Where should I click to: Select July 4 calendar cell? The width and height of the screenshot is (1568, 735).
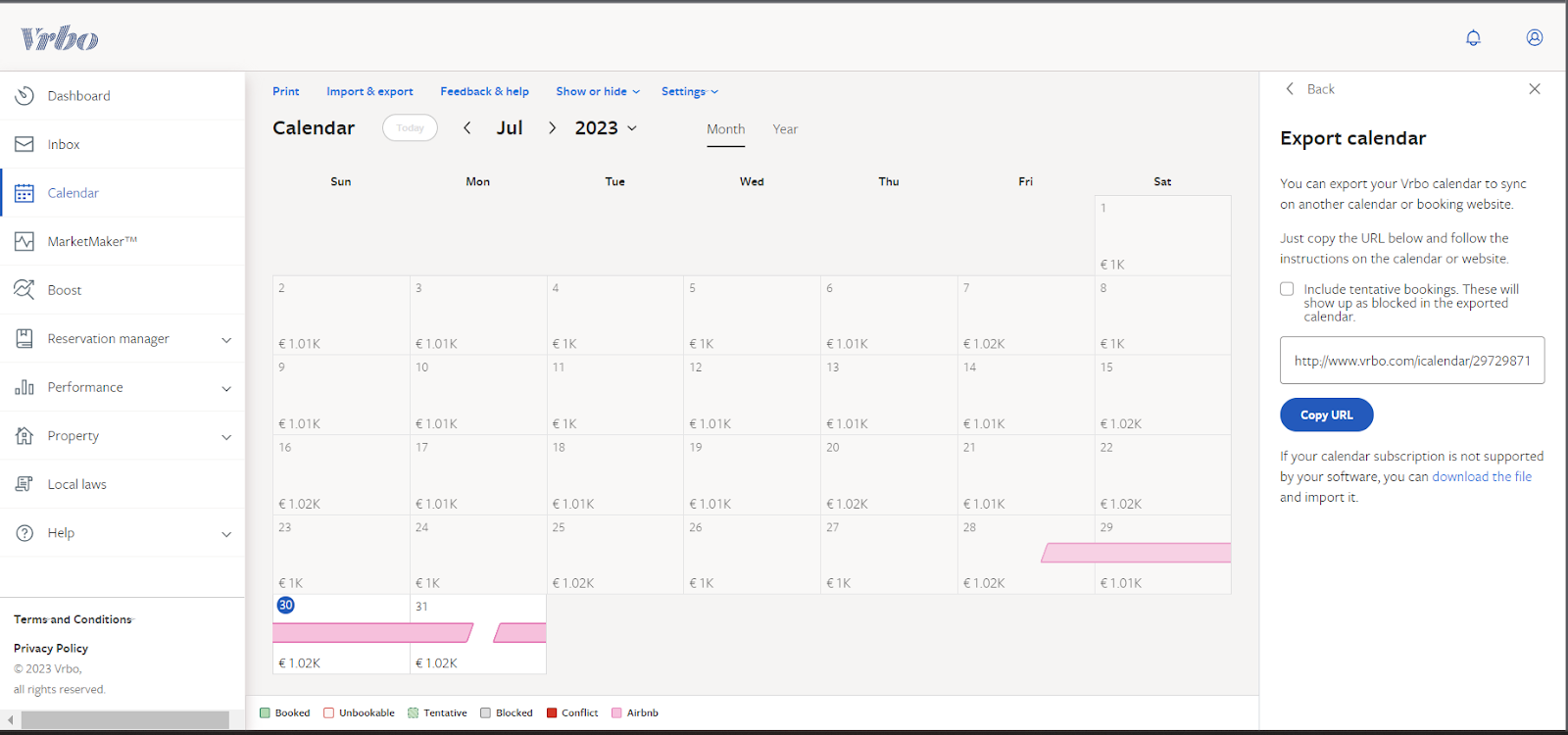pos(615,316)
